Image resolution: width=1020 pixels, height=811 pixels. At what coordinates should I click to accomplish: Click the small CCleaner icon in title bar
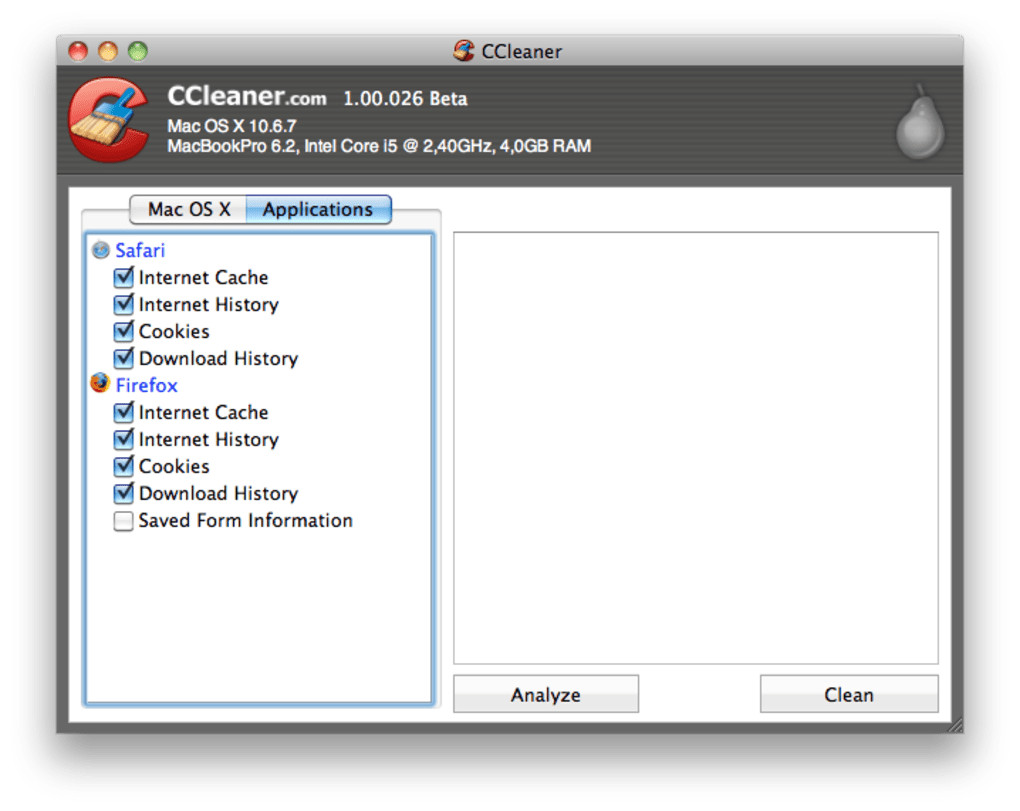[x=464, y=51]
